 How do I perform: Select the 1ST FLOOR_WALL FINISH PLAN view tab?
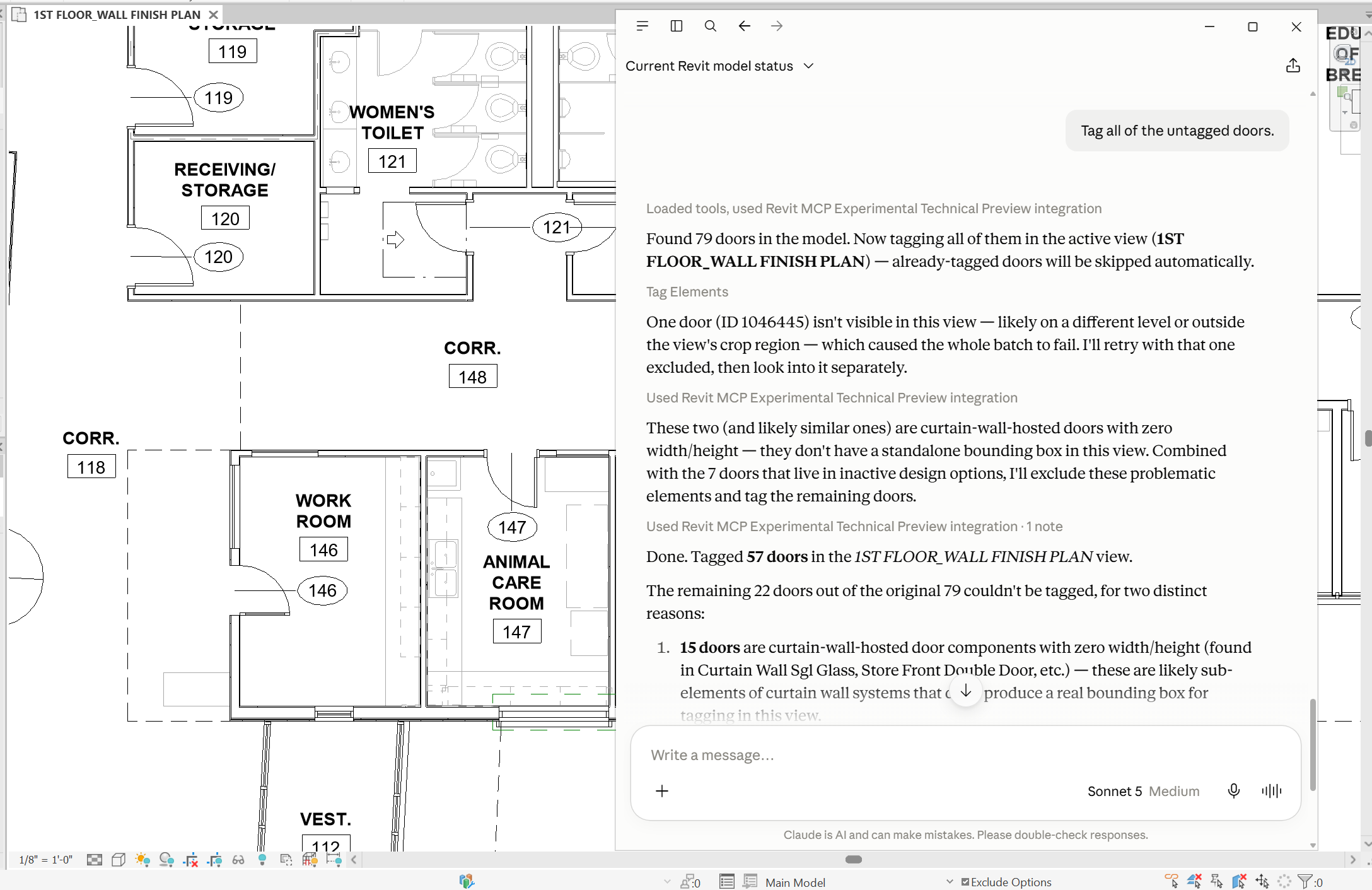[x=117, y=15]
